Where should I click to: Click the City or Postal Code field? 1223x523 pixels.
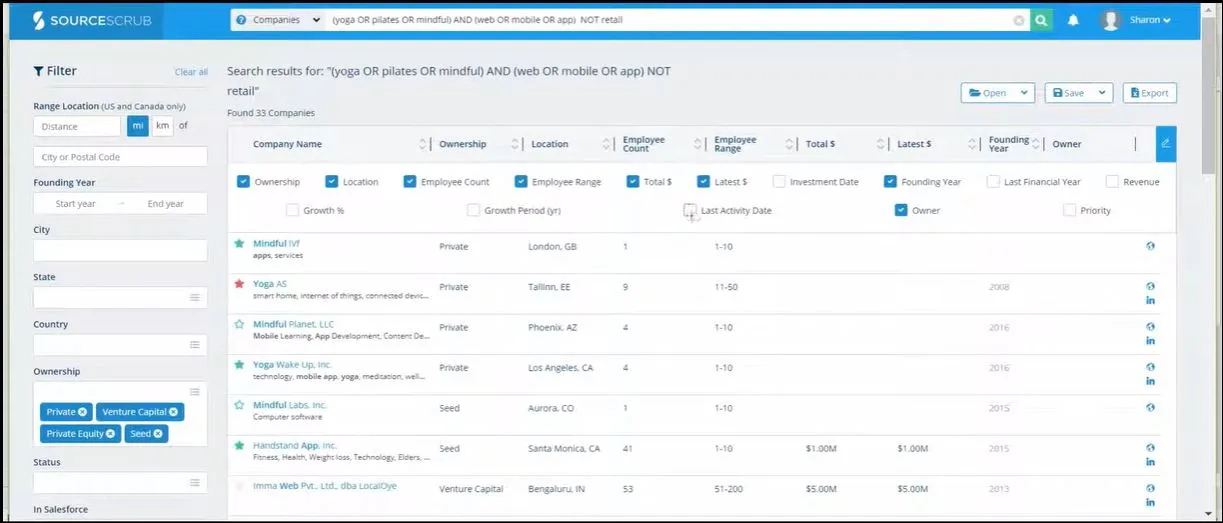[120, 157]
